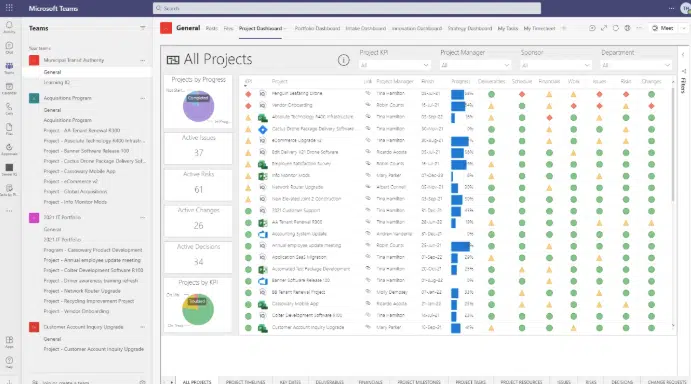The image size is (691, 384).
Task: Open the PROJECT TIMELINES report page tab
Action: point(245,381)
